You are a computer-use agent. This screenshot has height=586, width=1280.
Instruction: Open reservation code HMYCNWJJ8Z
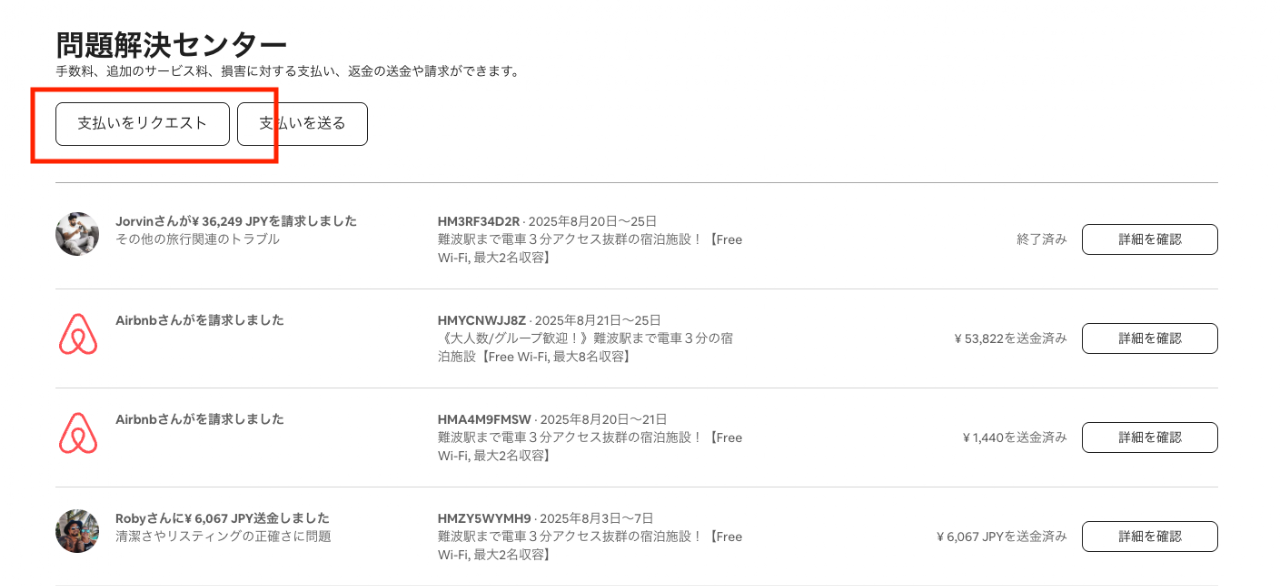coord(482,320)
